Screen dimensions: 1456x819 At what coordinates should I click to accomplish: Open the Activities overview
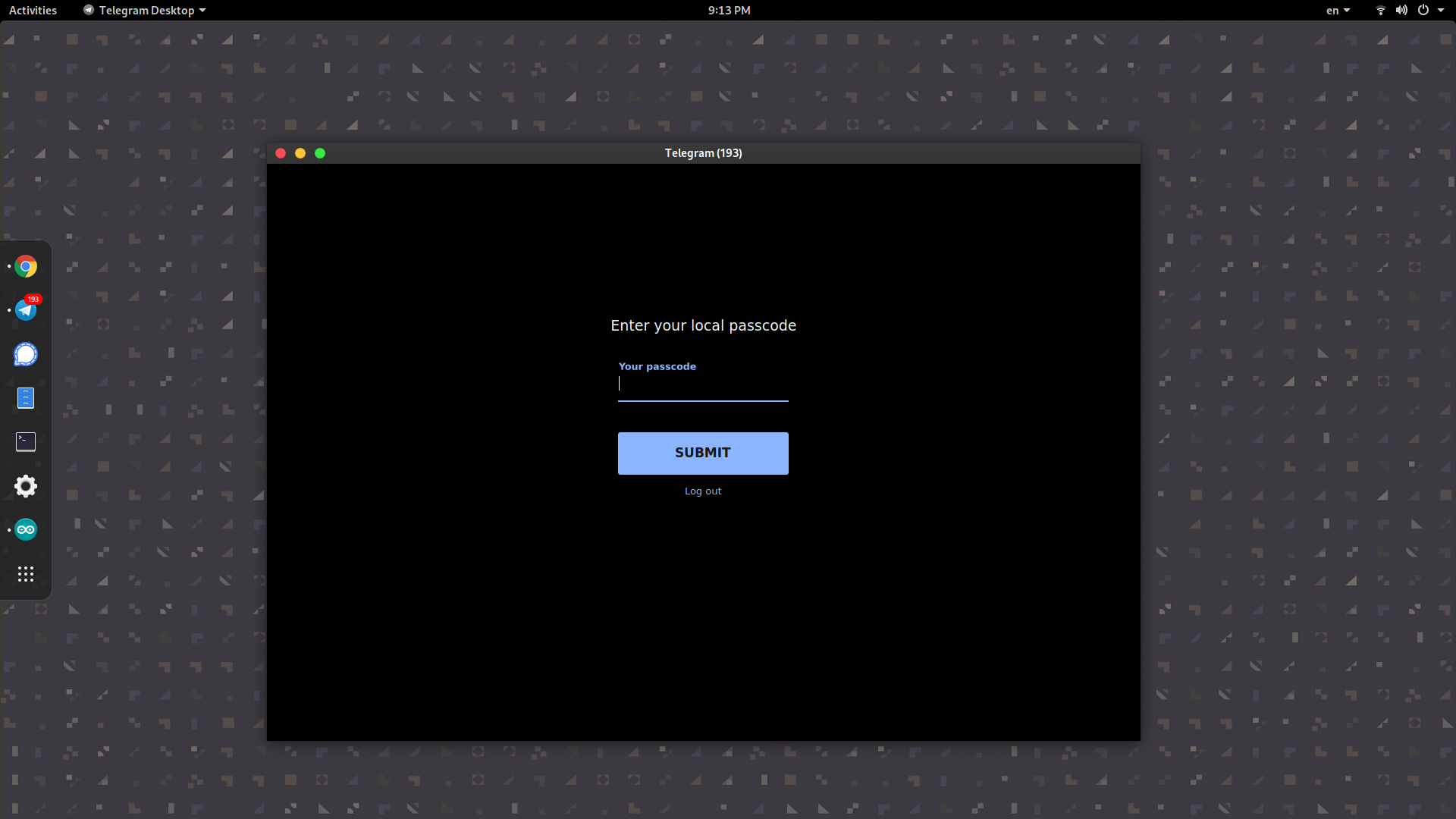pos(33,11)
